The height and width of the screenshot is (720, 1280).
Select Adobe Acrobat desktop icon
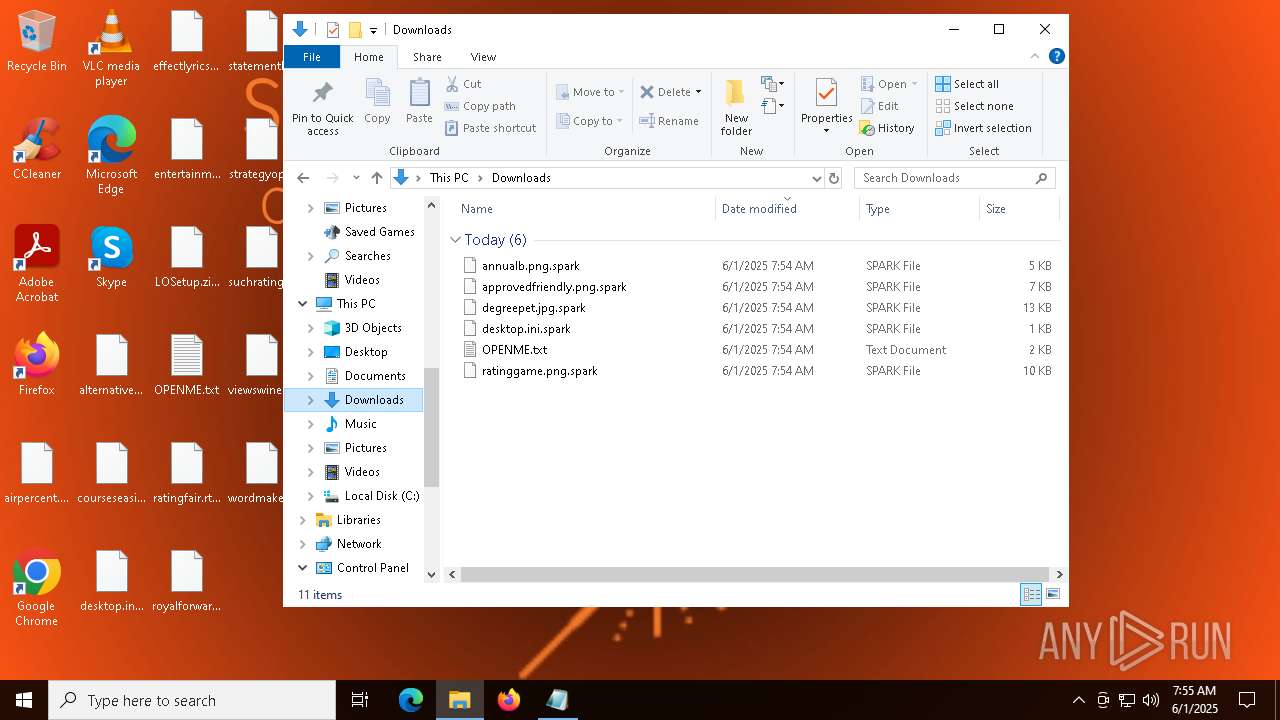[37, 264]
